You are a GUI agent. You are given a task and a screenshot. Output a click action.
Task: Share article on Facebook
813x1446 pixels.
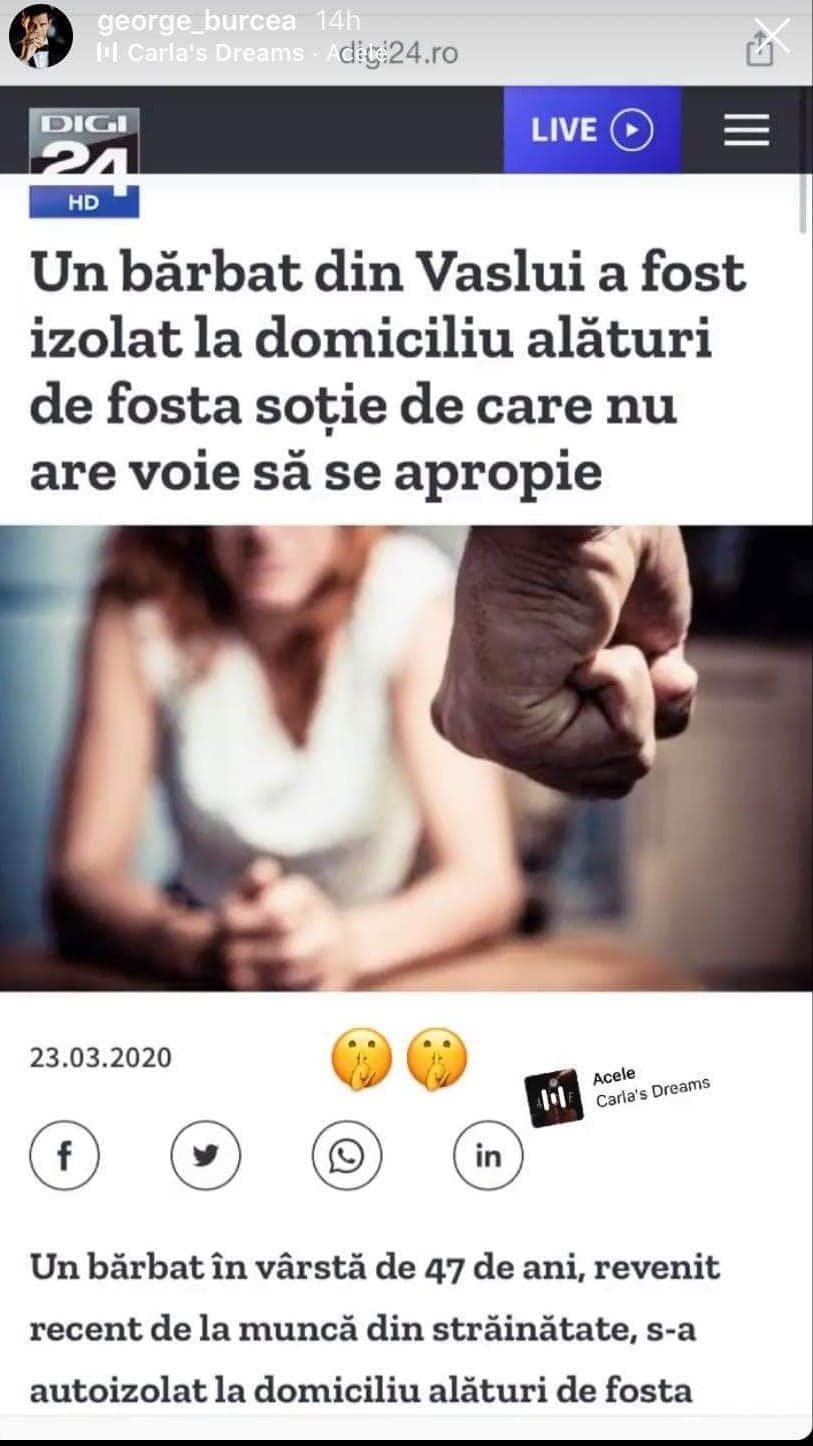(64, 1156)
